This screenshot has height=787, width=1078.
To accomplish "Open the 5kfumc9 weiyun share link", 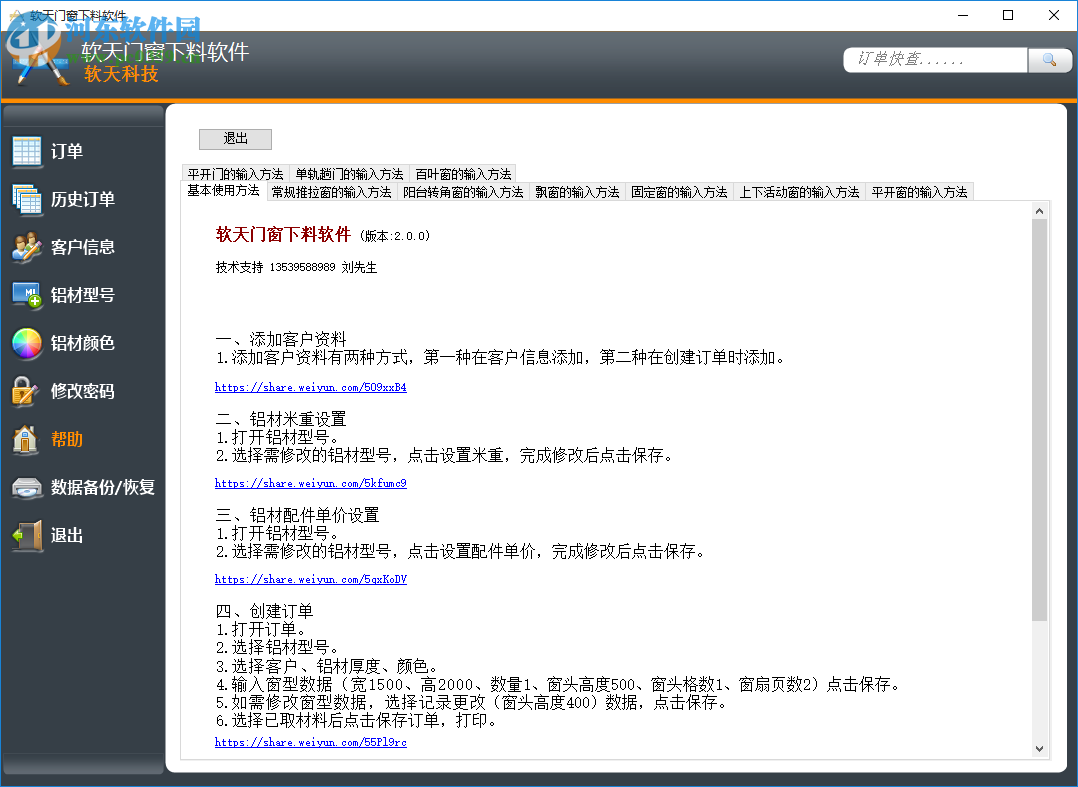I will (x=310, y=483).
